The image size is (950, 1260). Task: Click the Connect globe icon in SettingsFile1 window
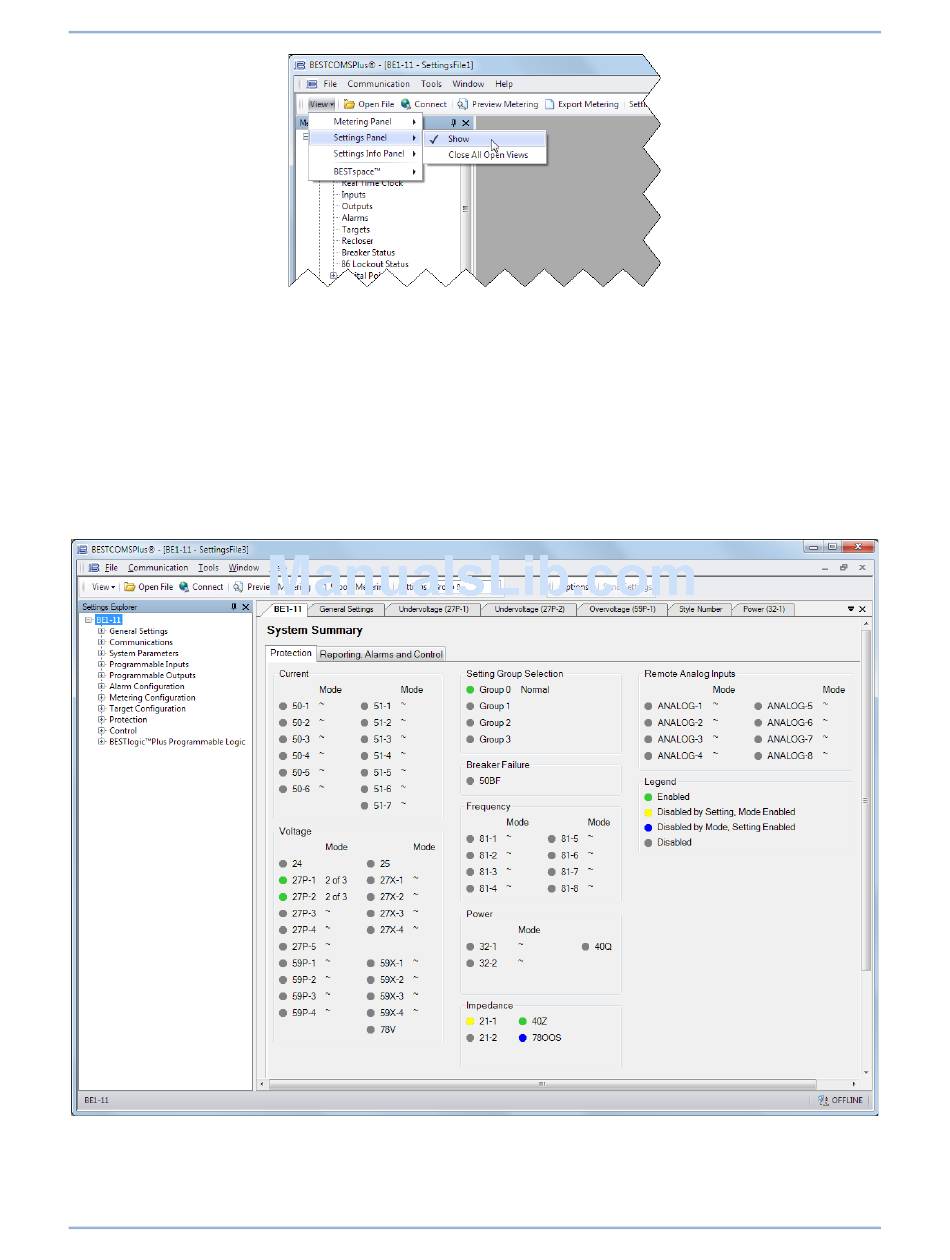tap(406, 103)
